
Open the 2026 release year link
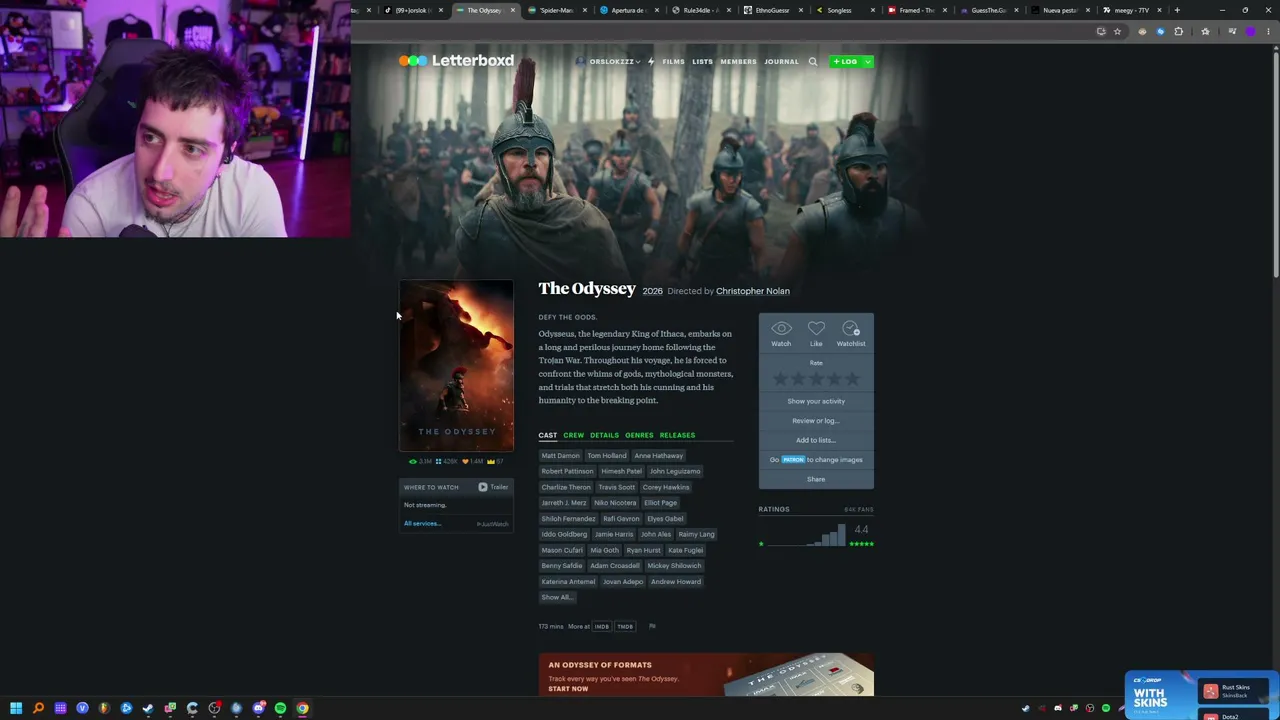pos(652,291)
